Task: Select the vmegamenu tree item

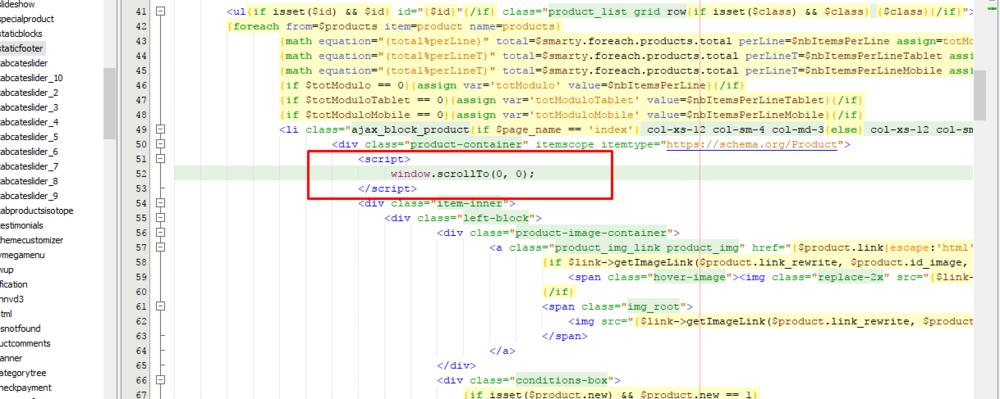Action: 23,255
